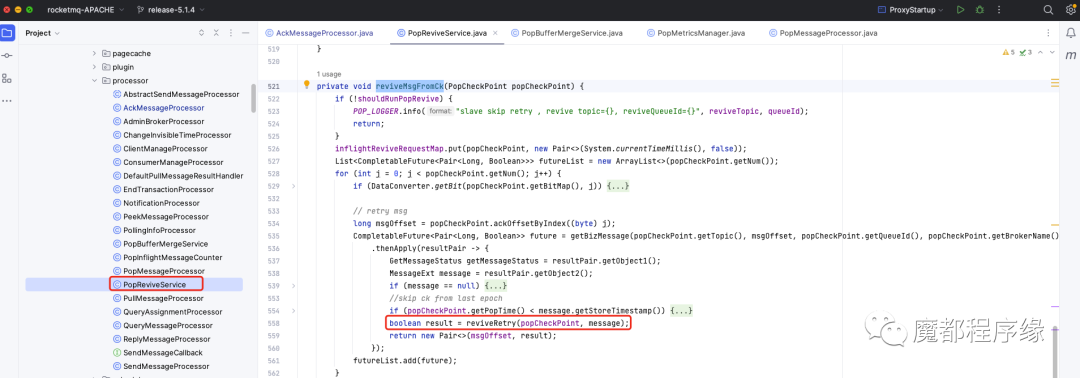Open IDE settings gear icon
Viewport: 1080px width, 378px height.
(1070, 10)
